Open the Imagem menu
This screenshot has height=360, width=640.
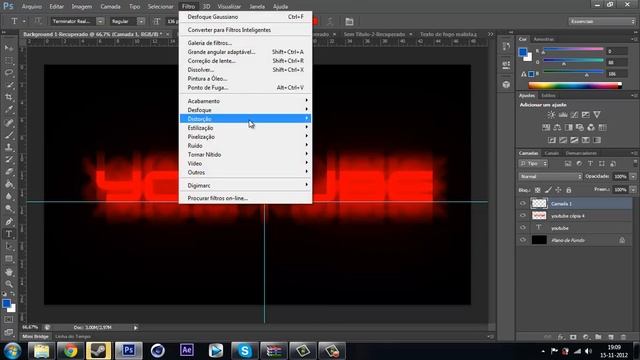[x=82, y=7]
